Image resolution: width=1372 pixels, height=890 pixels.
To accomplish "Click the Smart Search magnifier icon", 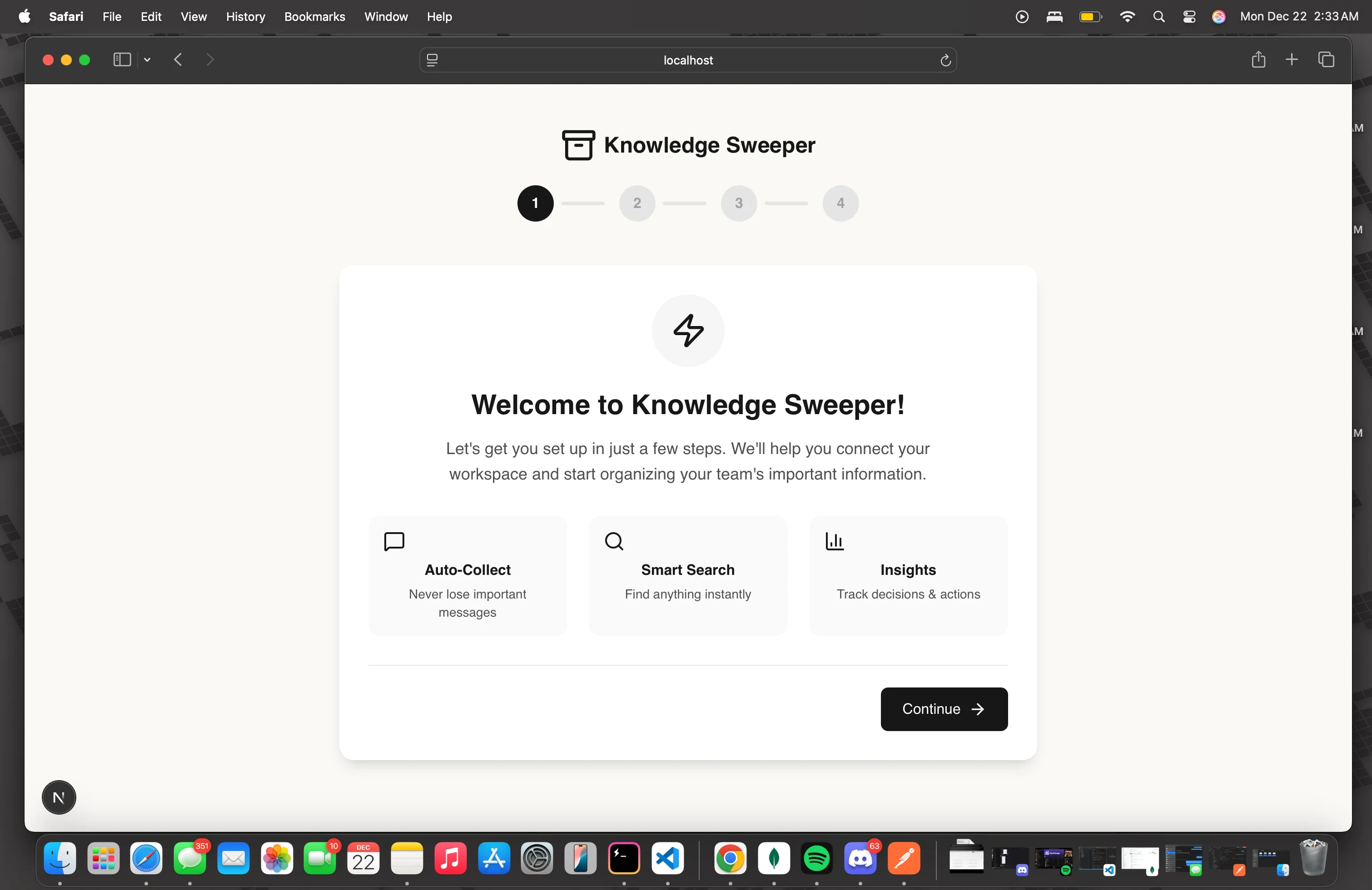I will (614, 541).
